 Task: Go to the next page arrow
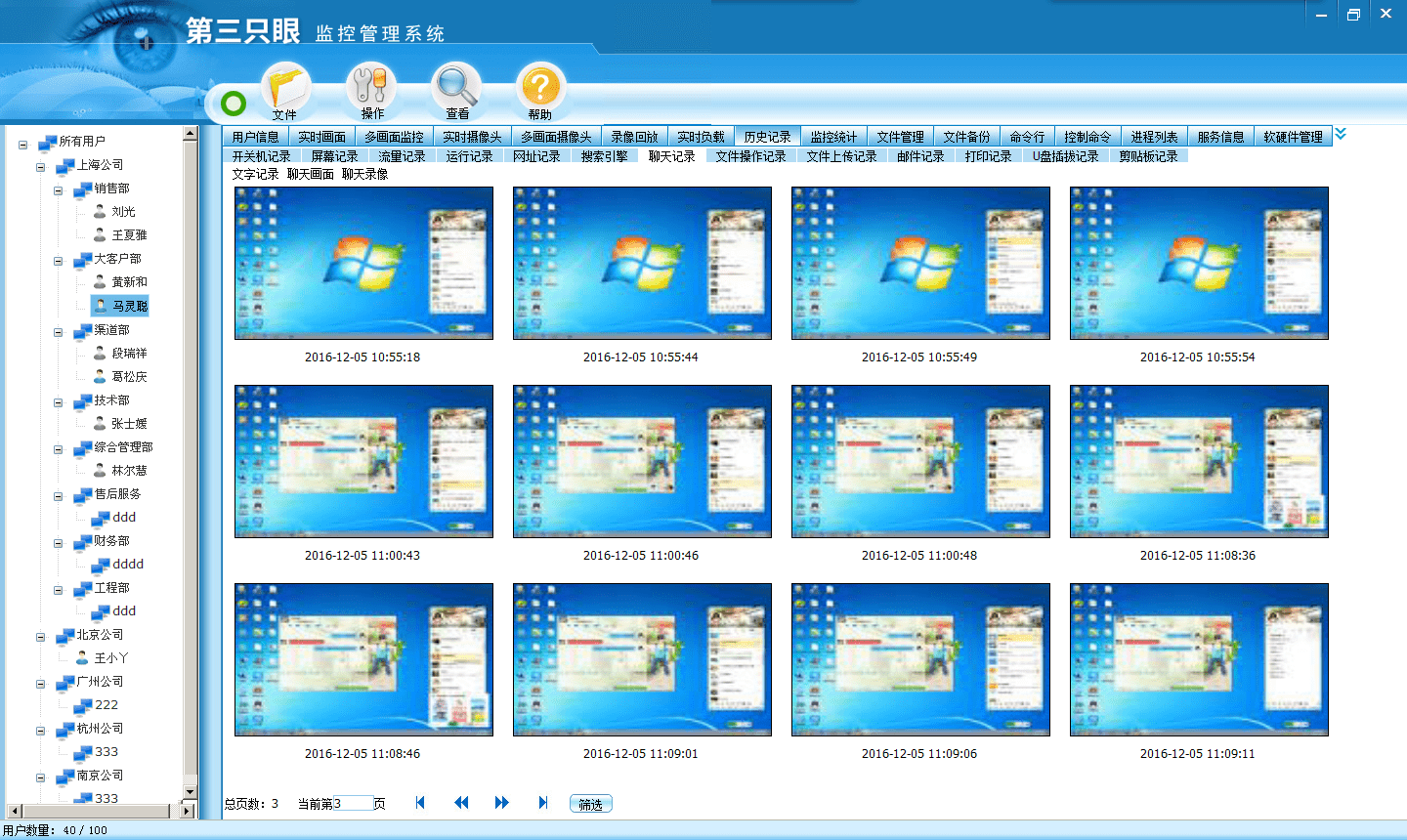coord(502,803)
